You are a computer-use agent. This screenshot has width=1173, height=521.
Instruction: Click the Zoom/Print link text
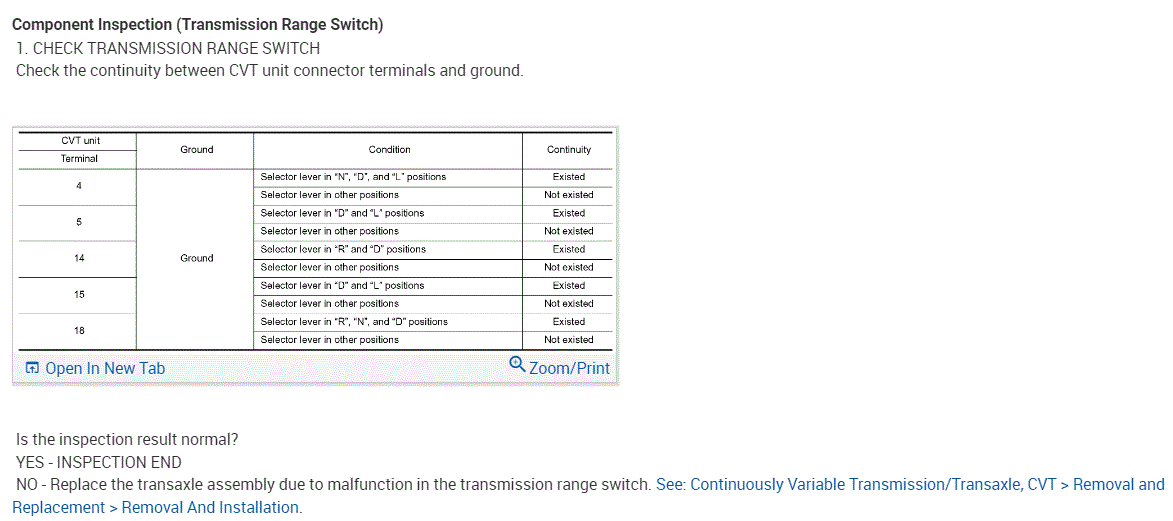569,369
